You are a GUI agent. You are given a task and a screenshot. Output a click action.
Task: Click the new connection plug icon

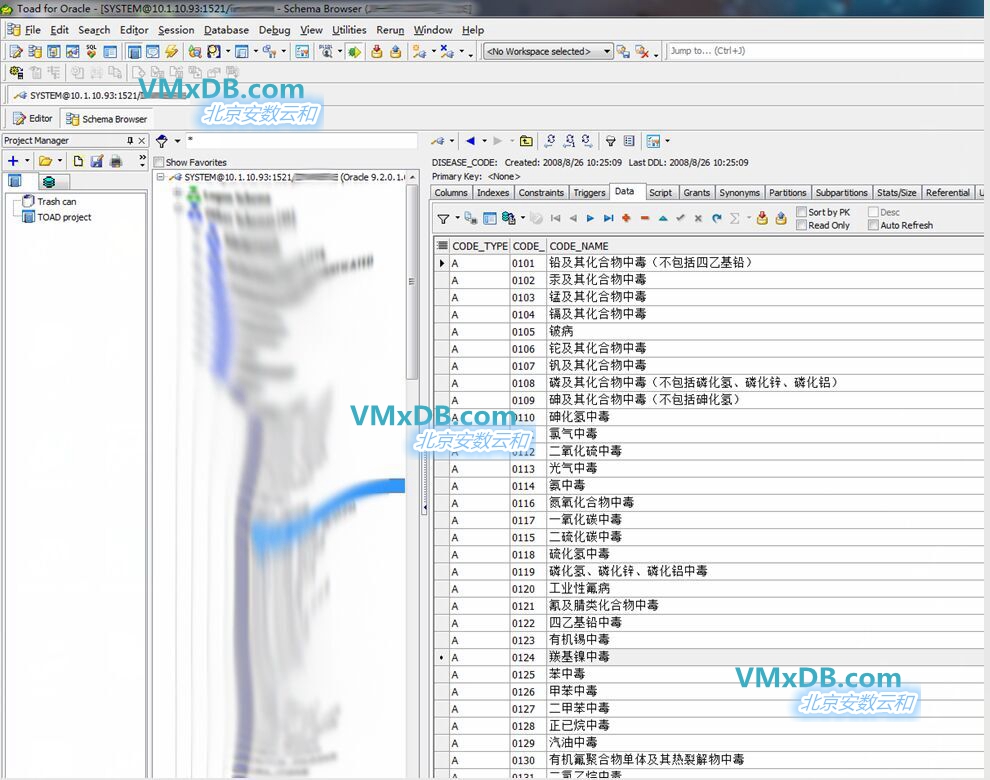click(x=419, y=51)
